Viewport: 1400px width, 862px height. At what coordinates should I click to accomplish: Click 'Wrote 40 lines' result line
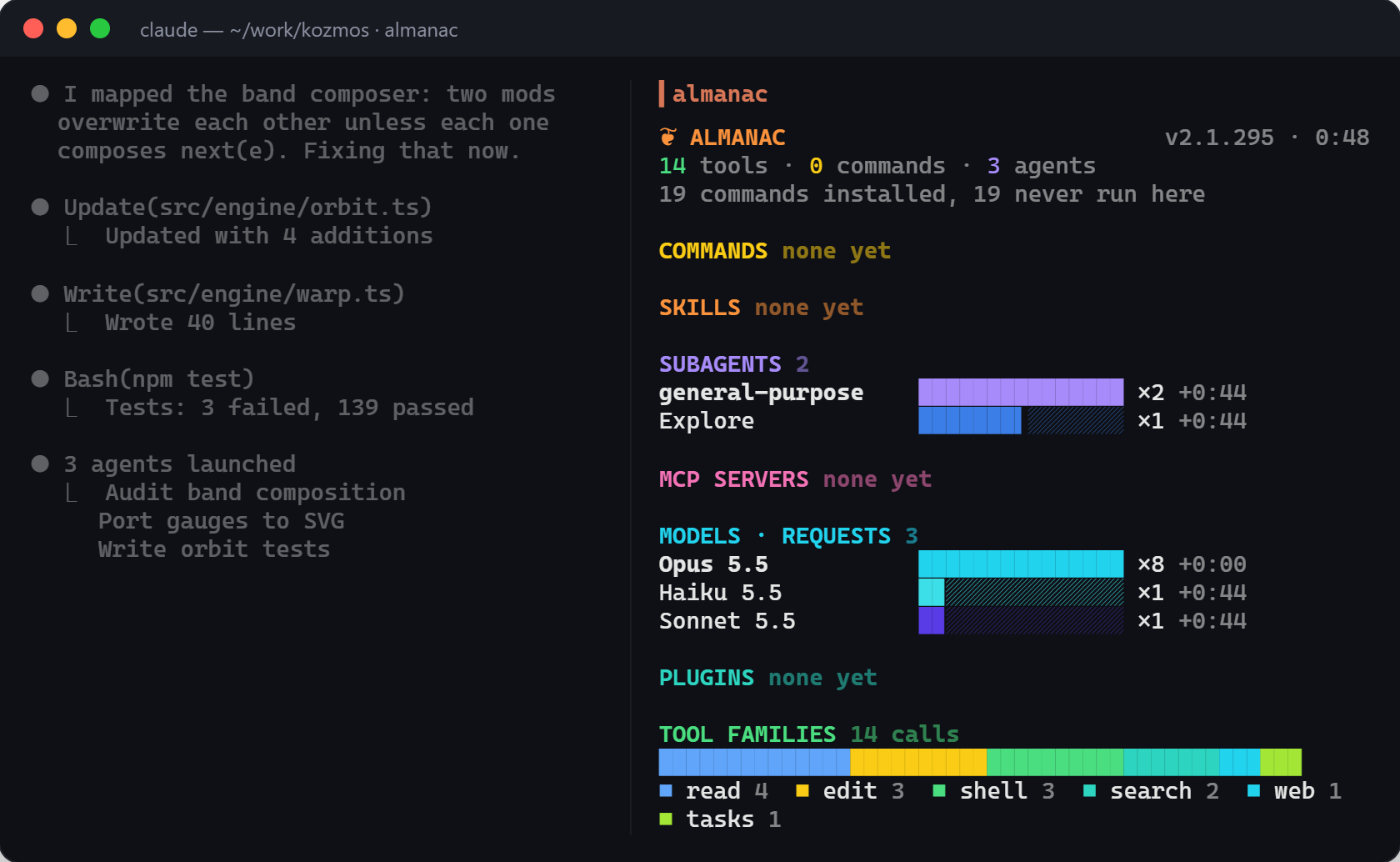[x=200, y=323]
